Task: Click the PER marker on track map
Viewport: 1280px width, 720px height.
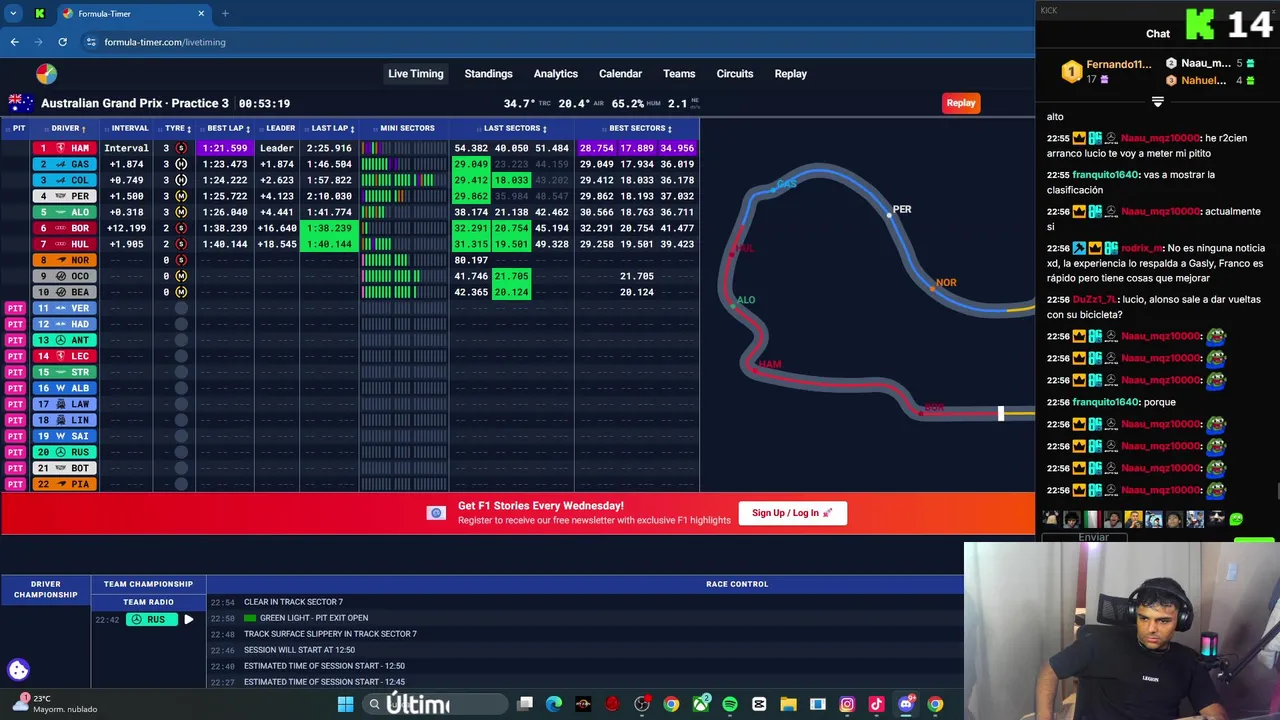Action: (890, 213)
